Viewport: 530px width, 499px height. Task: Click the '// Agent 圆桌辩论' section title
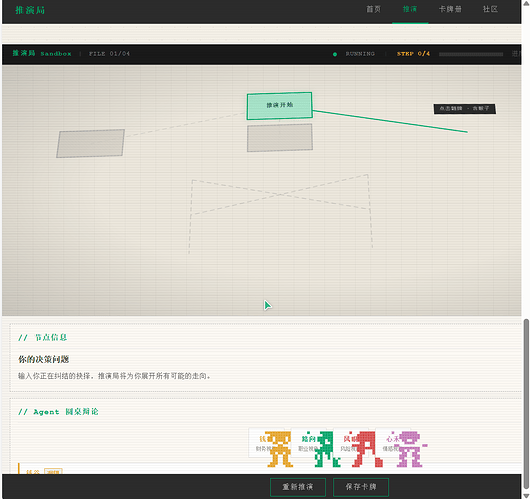(58, 412)
